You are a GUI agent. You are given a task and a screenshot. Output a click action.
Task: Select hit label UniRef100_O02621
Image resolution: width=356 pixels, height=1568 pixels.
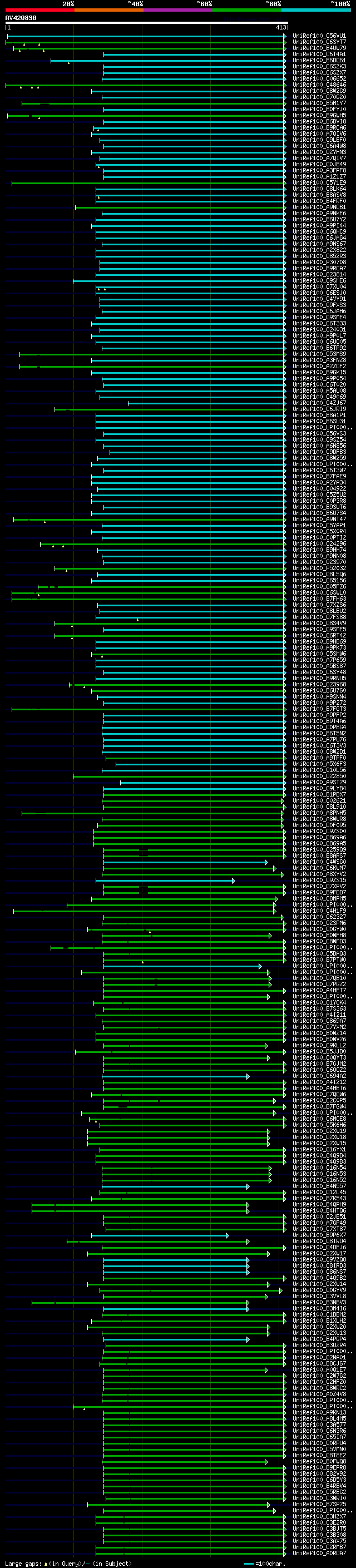tap(319, 800)
